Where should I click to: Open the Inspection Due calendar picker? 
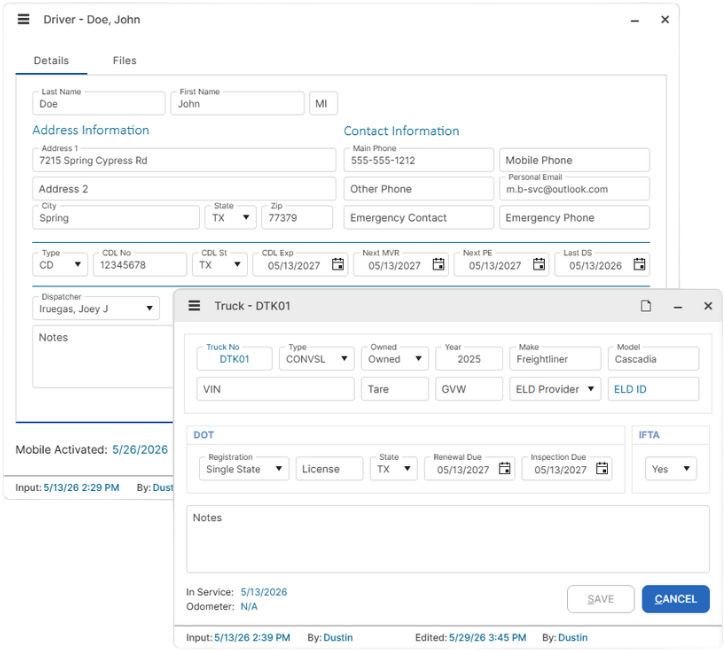(602, 469)
